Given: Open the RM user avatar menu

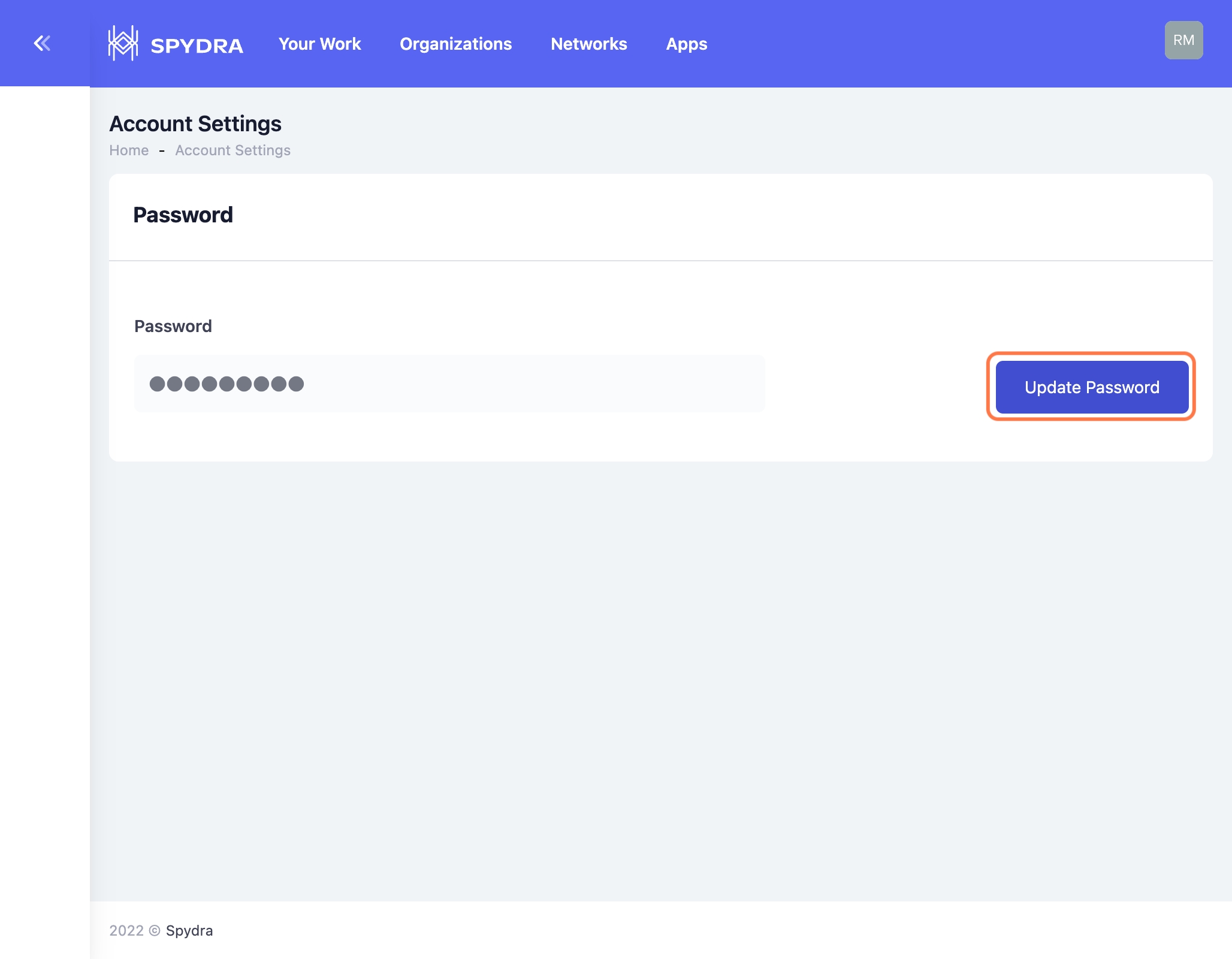Looking at the screenshot, I should tap(1183, 40).
